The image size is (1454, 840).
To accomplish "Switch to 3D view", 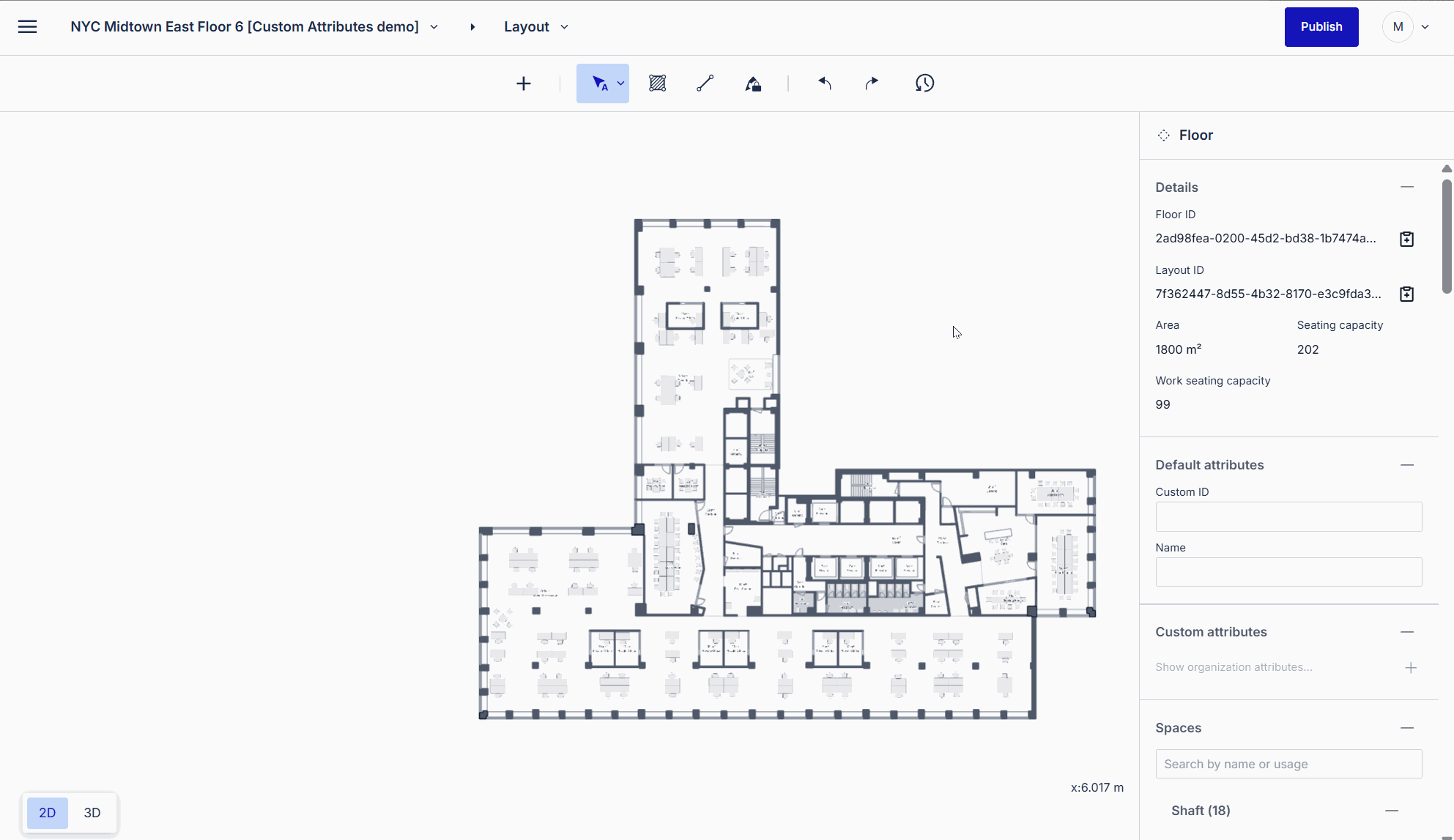I will (92, 813).
